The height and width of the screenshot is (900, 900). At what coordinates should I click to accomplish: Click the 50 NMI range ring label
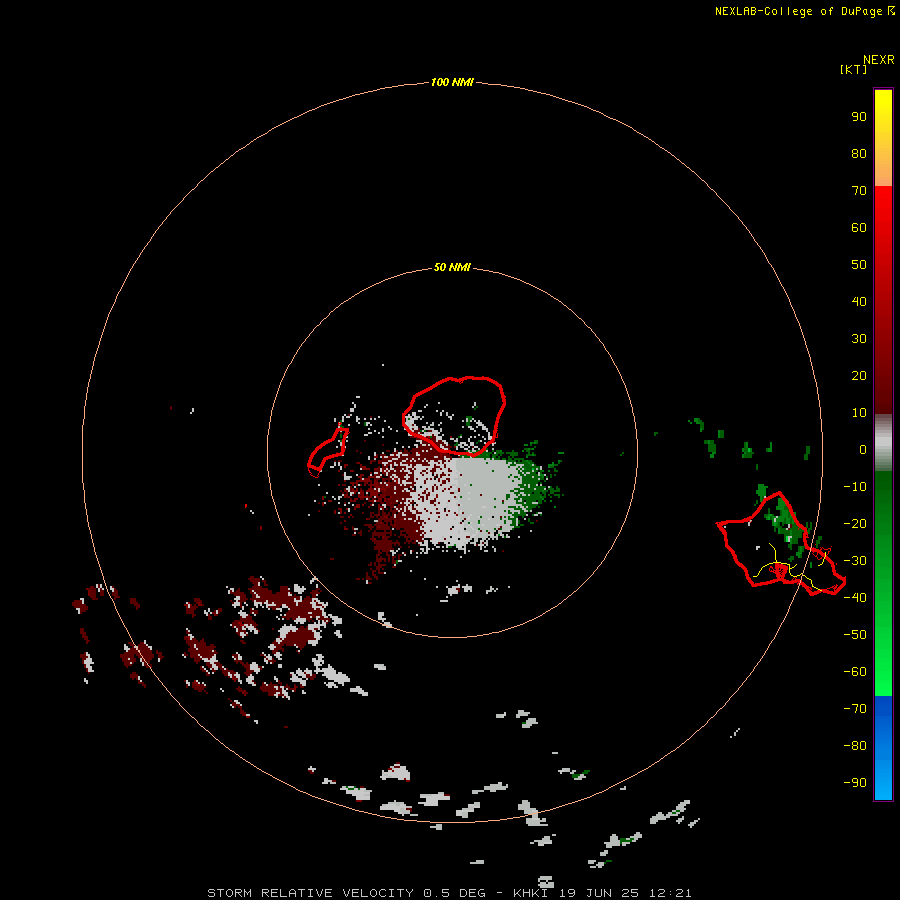pyautogui.click(x=452, y=267)
